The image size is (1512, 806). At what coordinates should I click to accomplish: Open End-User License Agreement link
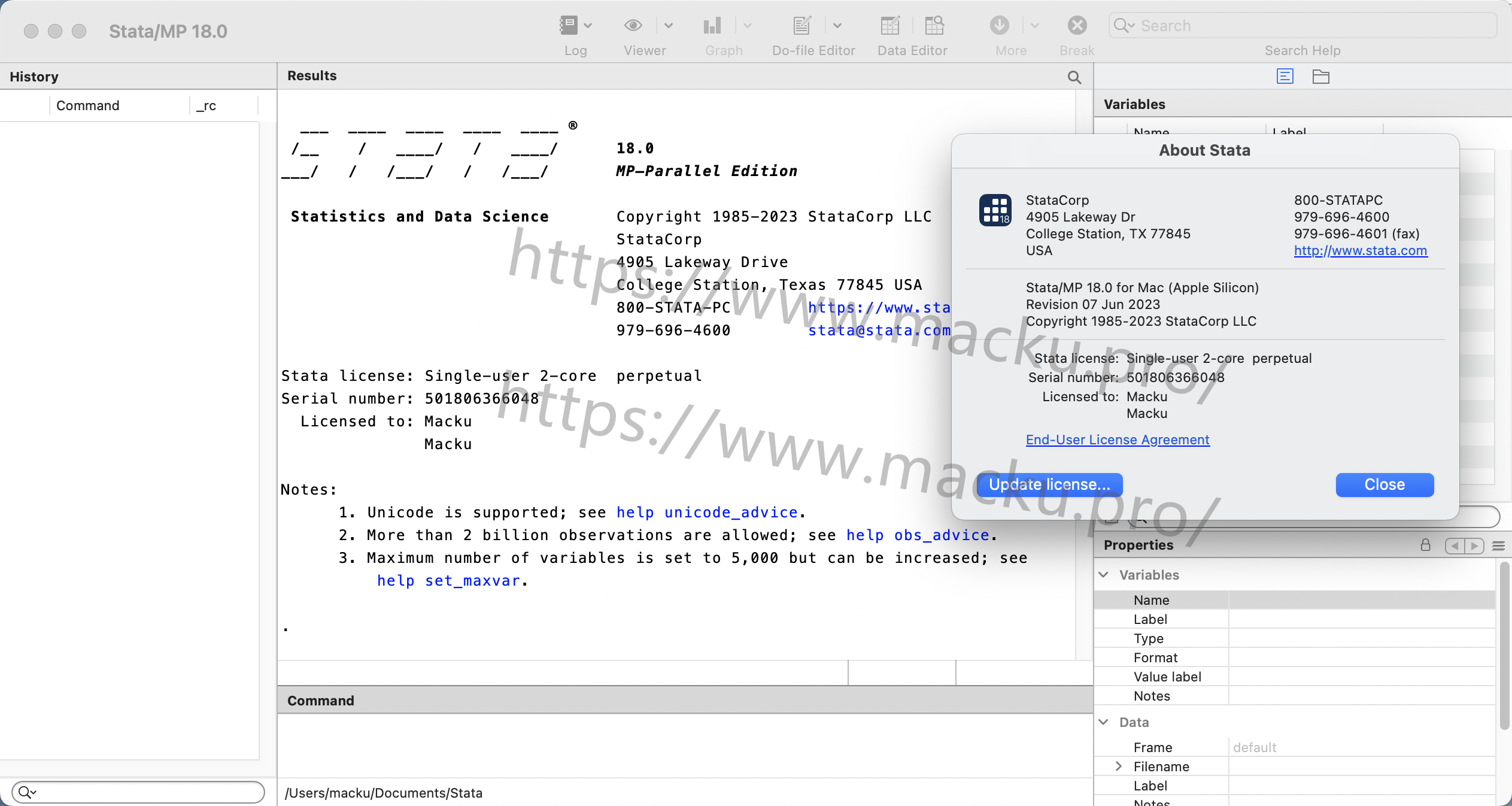click(x=1118, y=440)
